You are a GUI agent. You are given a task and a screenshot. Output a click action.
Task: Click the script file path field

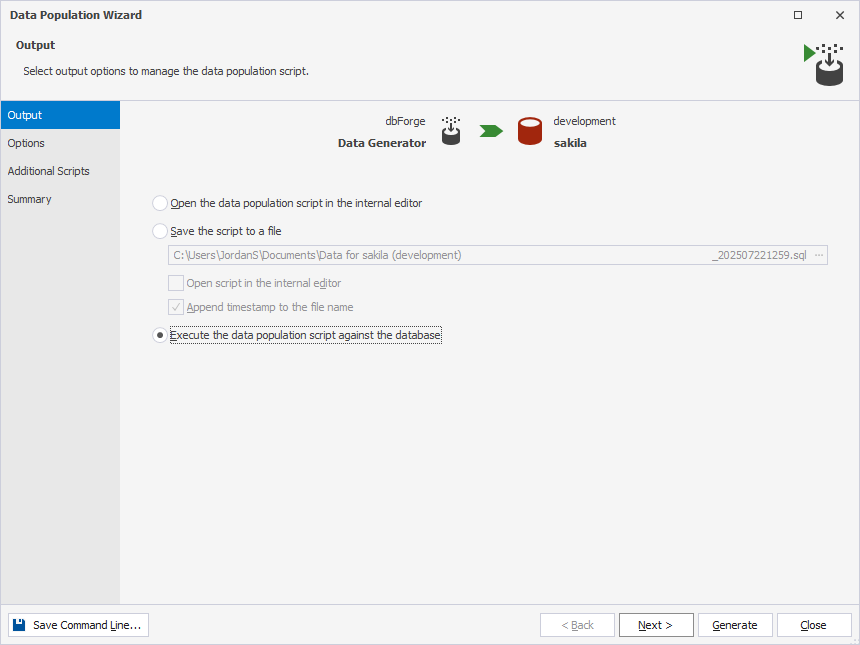pos(490,255)
